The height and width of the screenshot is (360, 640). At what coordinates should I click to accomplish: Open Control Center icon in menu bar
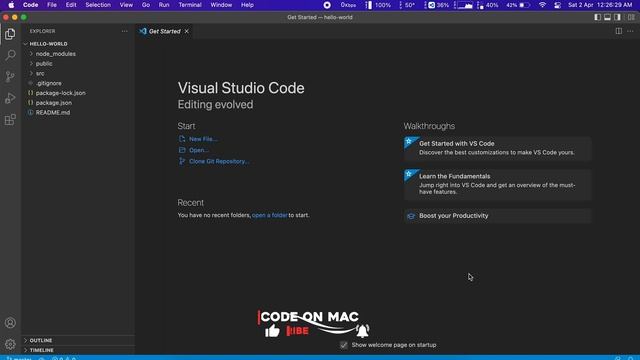(x=558, y=5)
